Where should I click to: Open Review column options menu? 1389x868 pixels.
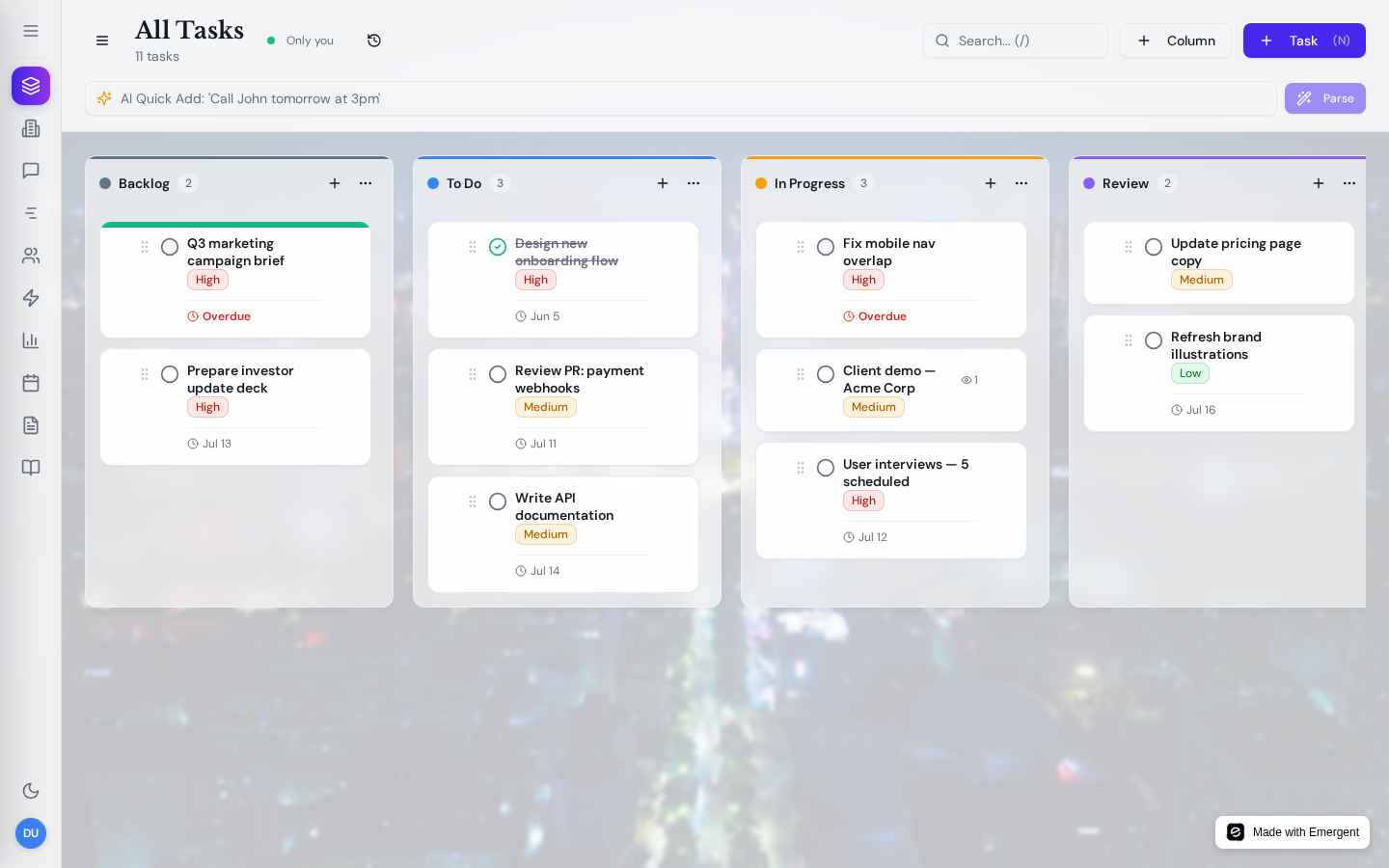click(x=1349, y=183)
